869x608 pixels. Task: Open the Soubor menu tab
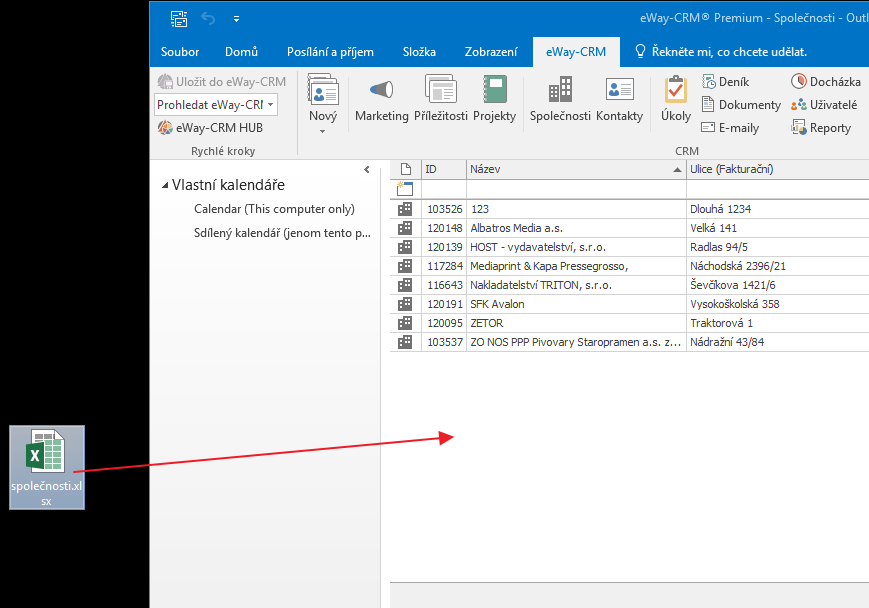point(180,52)
